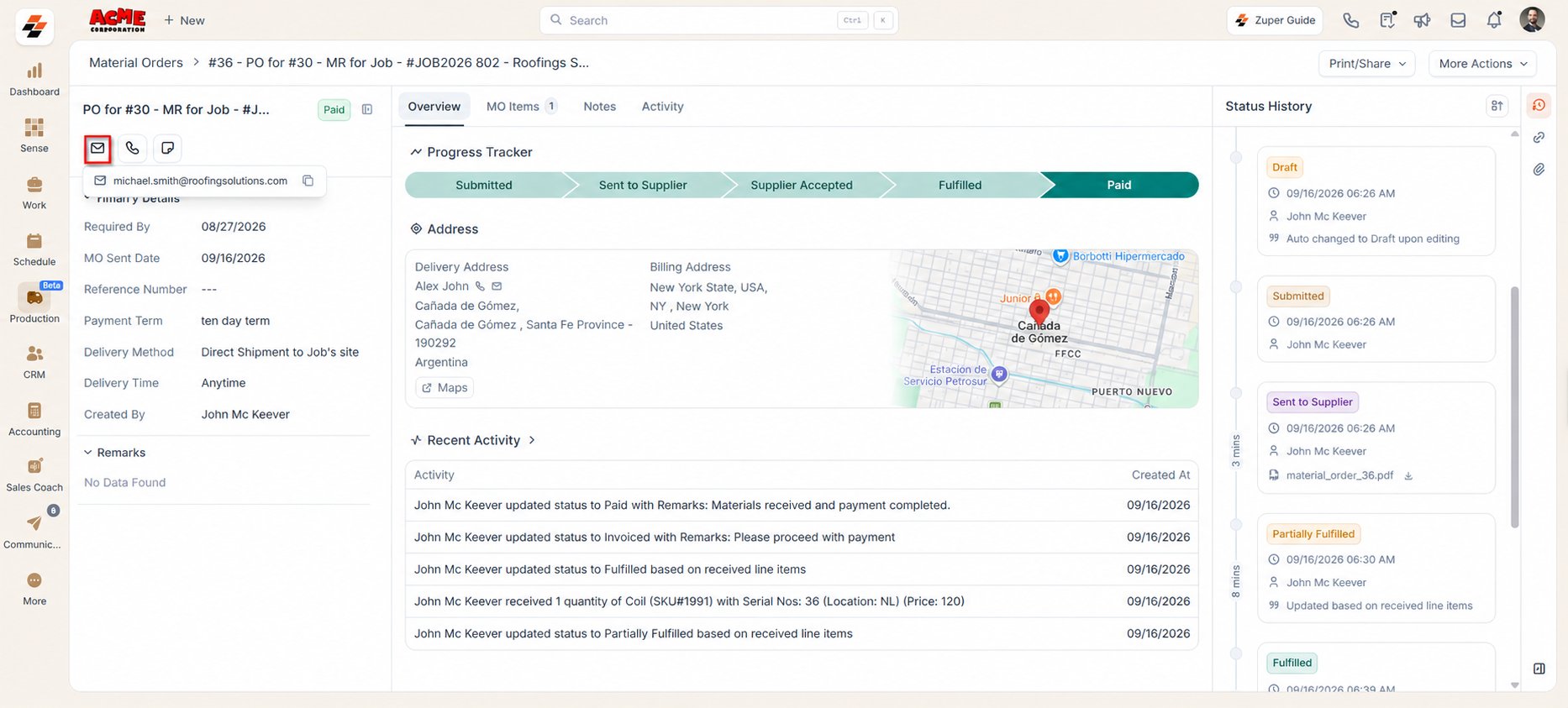
Task: Toggle the details side panel icon beside Paid badge
Action: tap(367, 109)
